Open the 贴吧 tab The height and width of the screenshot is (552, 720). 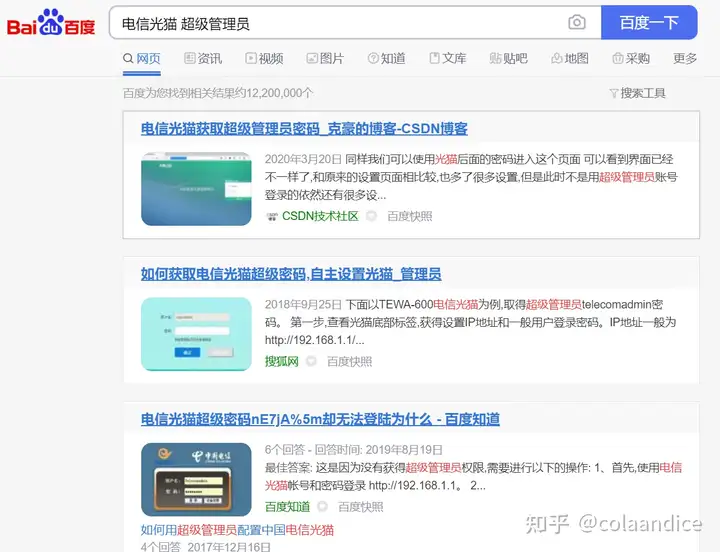coord(509,59)
